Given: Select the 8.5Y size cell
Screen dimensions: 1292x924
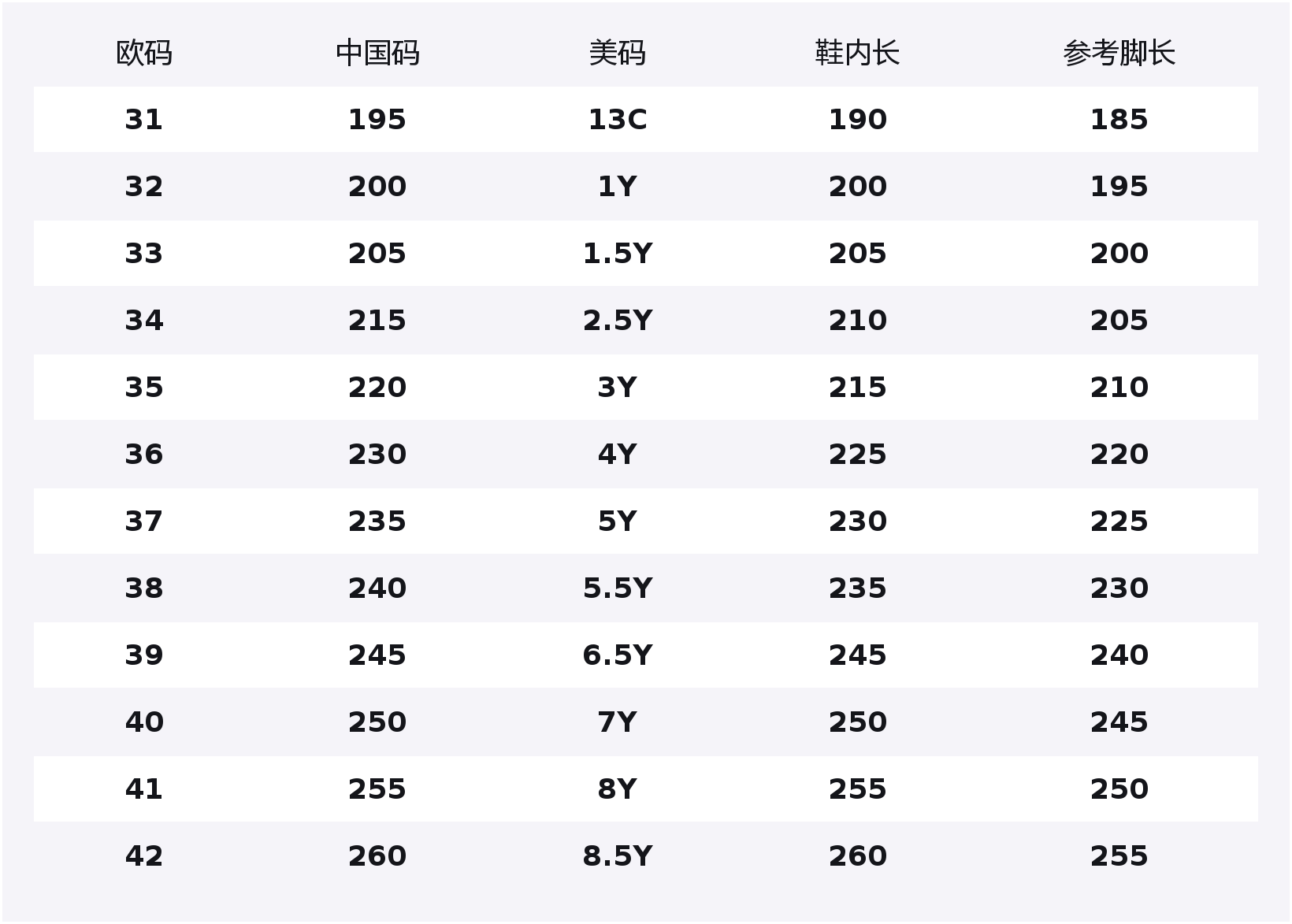Looking at the screenshot, I should 618,856.
